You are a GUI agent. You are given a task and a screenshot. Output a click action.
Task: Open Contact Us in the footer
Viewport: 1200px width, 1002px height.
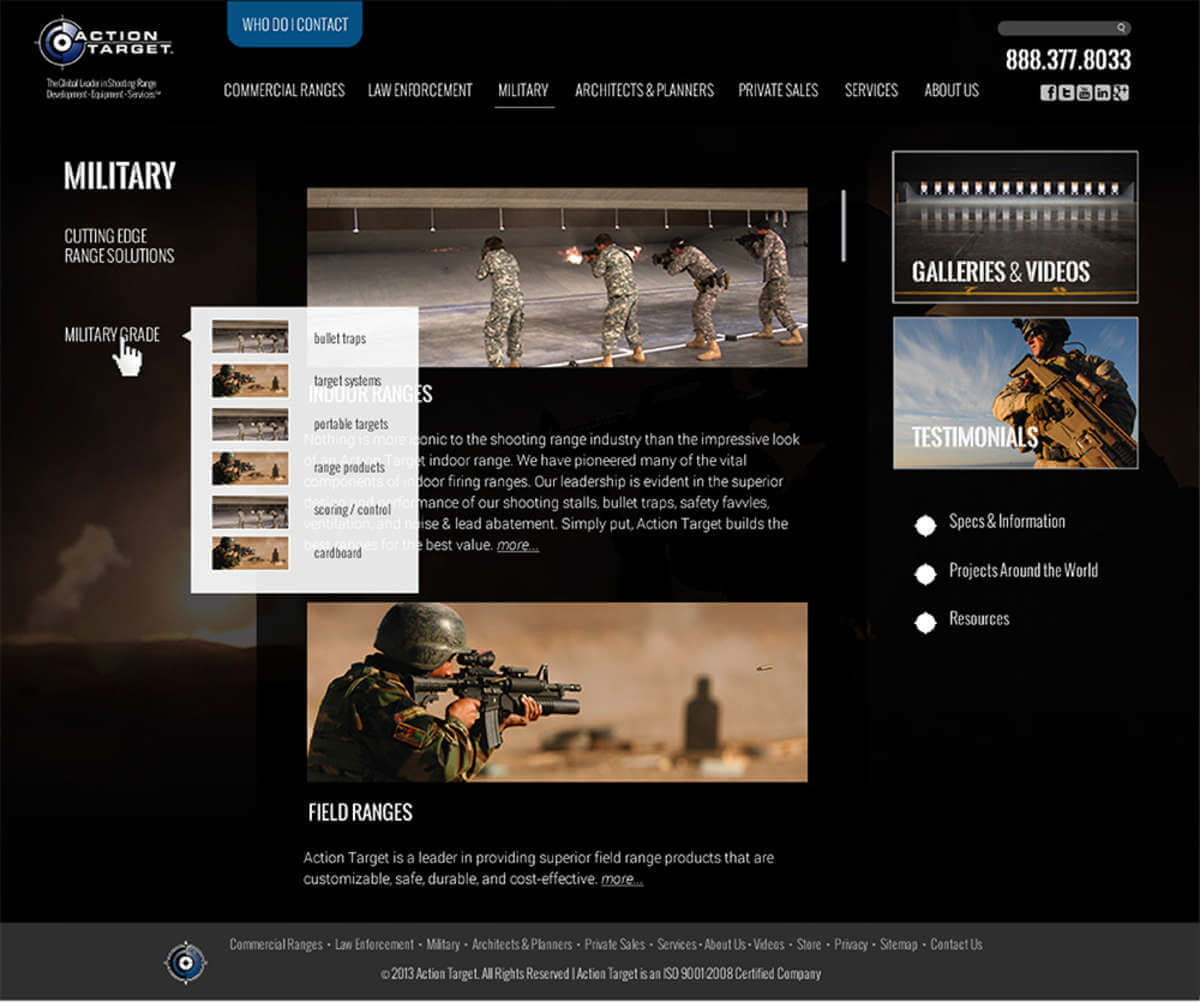click(957, 944)
